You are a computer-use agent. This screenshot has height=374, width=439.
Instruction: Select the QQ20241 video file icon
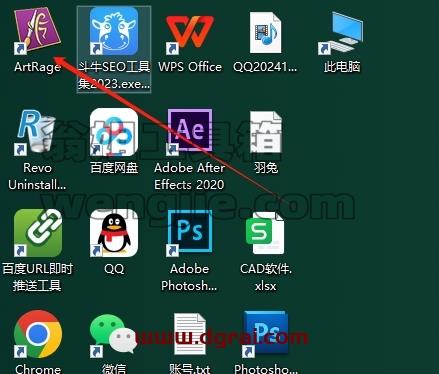(266, 33)
